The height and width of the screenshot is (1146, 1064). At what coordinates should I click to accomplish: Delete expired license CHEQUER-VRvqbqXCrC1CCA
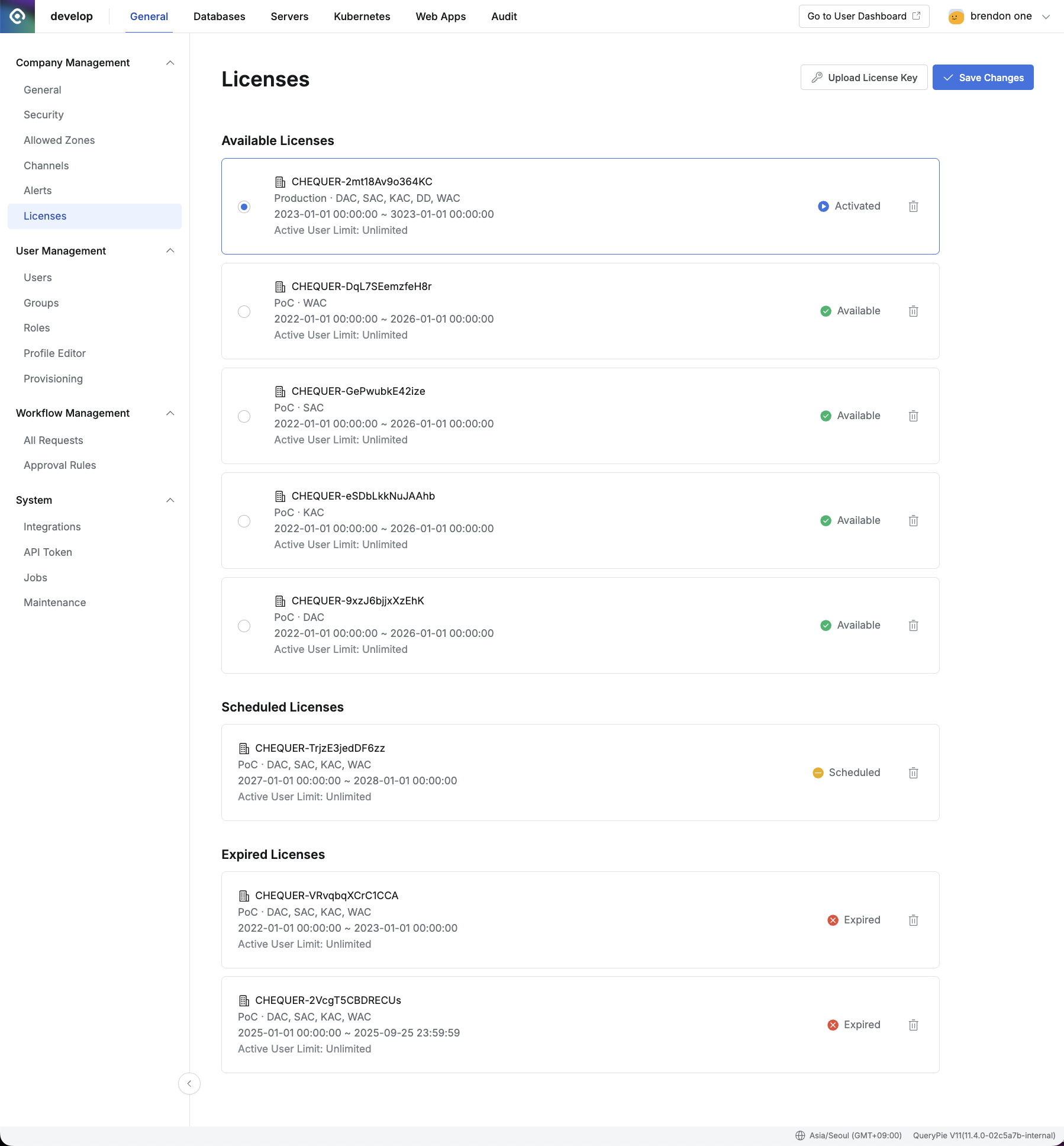913,920
